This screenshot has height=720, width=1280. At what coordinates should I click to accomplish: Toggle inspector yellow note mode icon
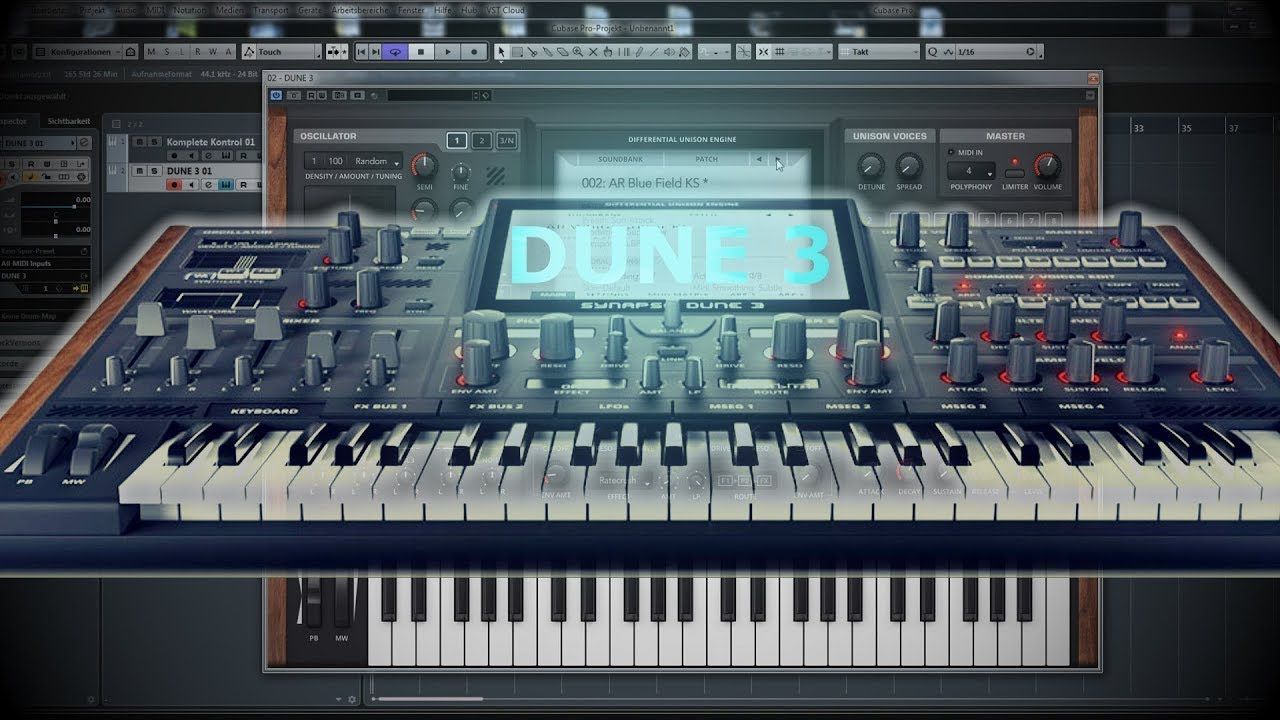pyautogui.click(x=31, y=177)
